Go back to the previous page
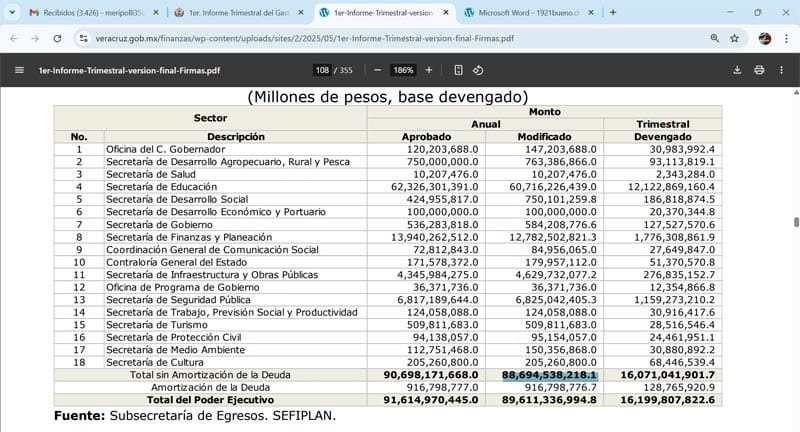Viewport: 800px width, 432px height. pos(14,38)
